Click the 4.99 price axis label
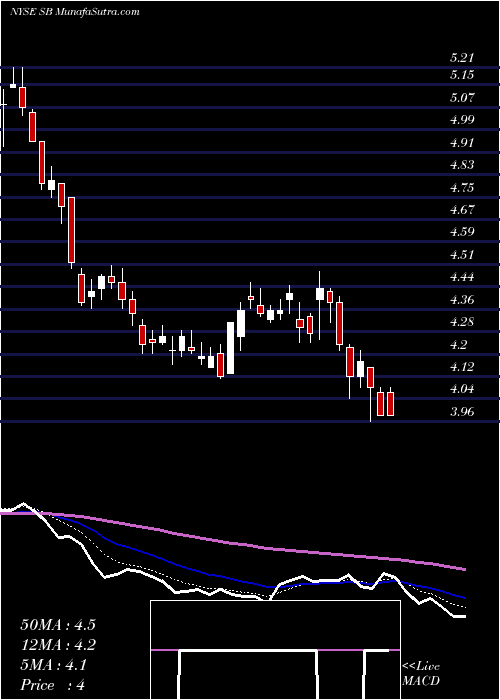The width and height of the screenshot is (500, 700). (462, 120)
